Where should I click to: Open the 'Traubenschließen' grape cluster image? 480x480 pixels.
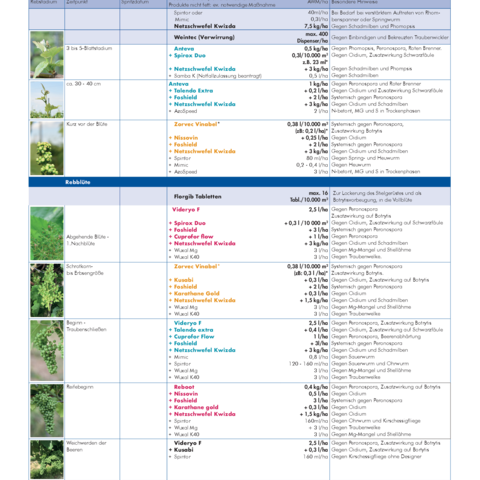[x=47, y=350]
